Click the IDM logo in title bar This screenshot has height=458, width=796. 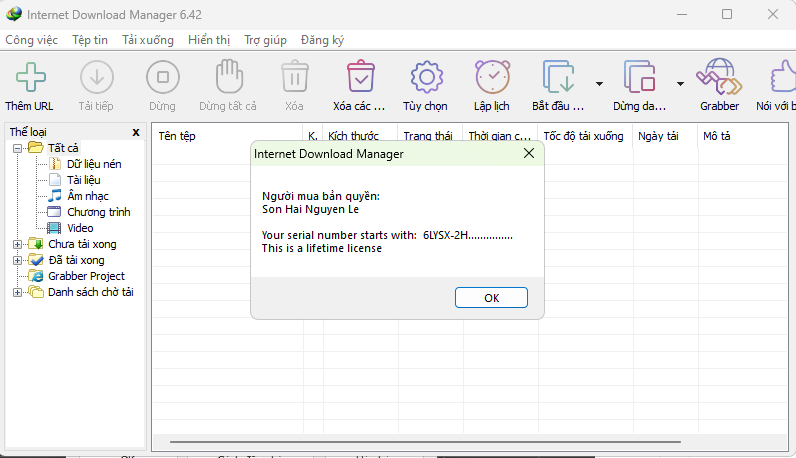click(x=14, y=14)
